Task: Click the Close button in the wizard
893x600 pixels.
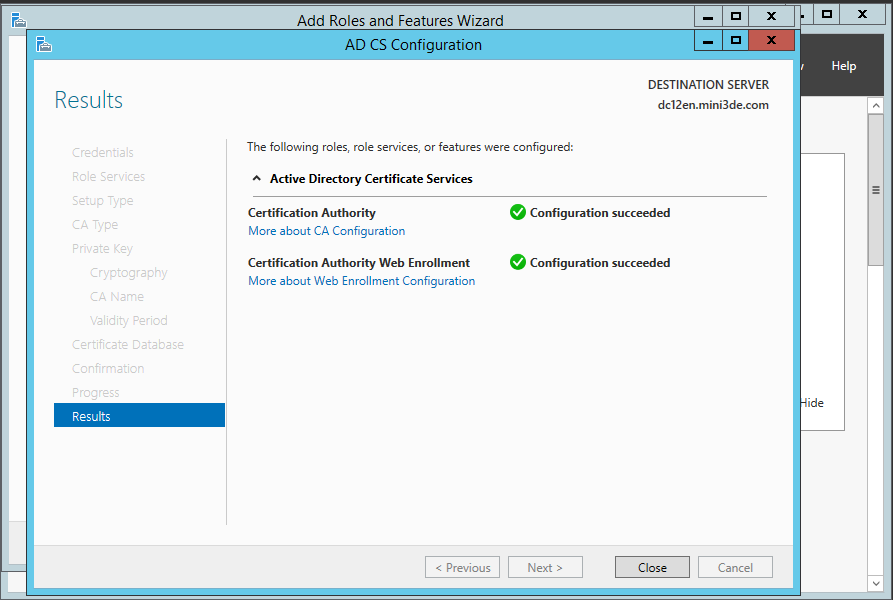Action: click(652, 568)
